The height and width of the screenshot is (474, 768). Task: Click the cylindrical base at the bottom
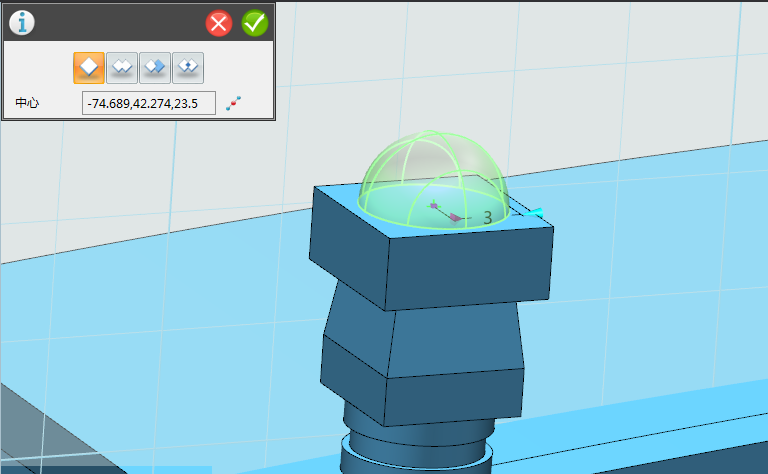(415, 455)
